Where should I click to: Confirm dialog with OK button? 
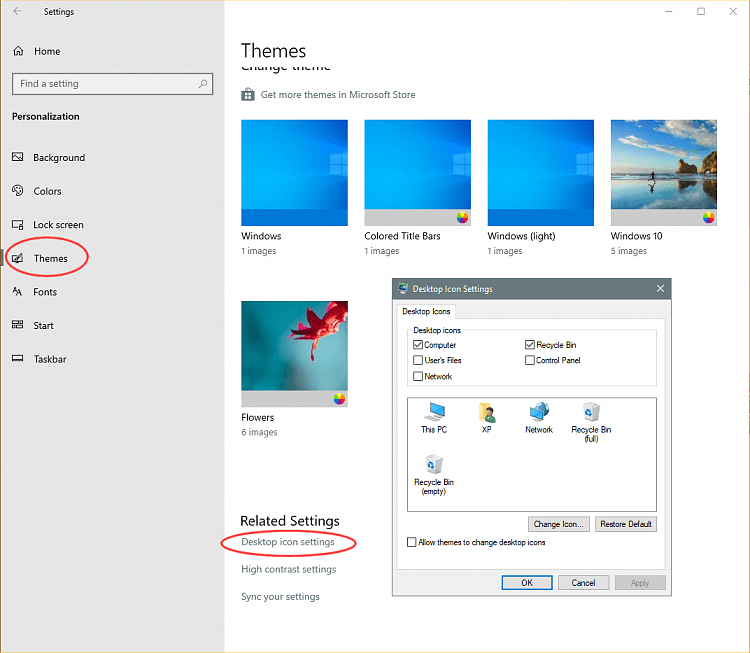(527, 582)
